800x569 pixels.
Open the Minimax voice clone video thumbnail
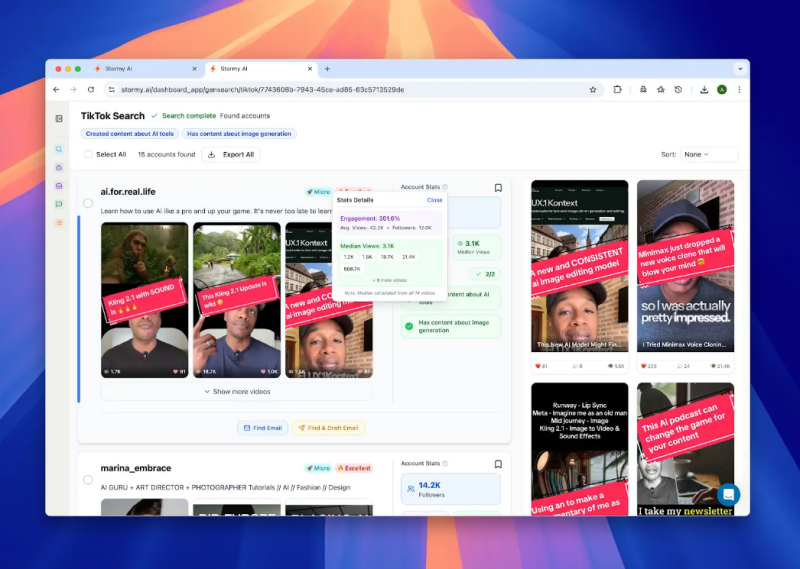pos(685,266)
